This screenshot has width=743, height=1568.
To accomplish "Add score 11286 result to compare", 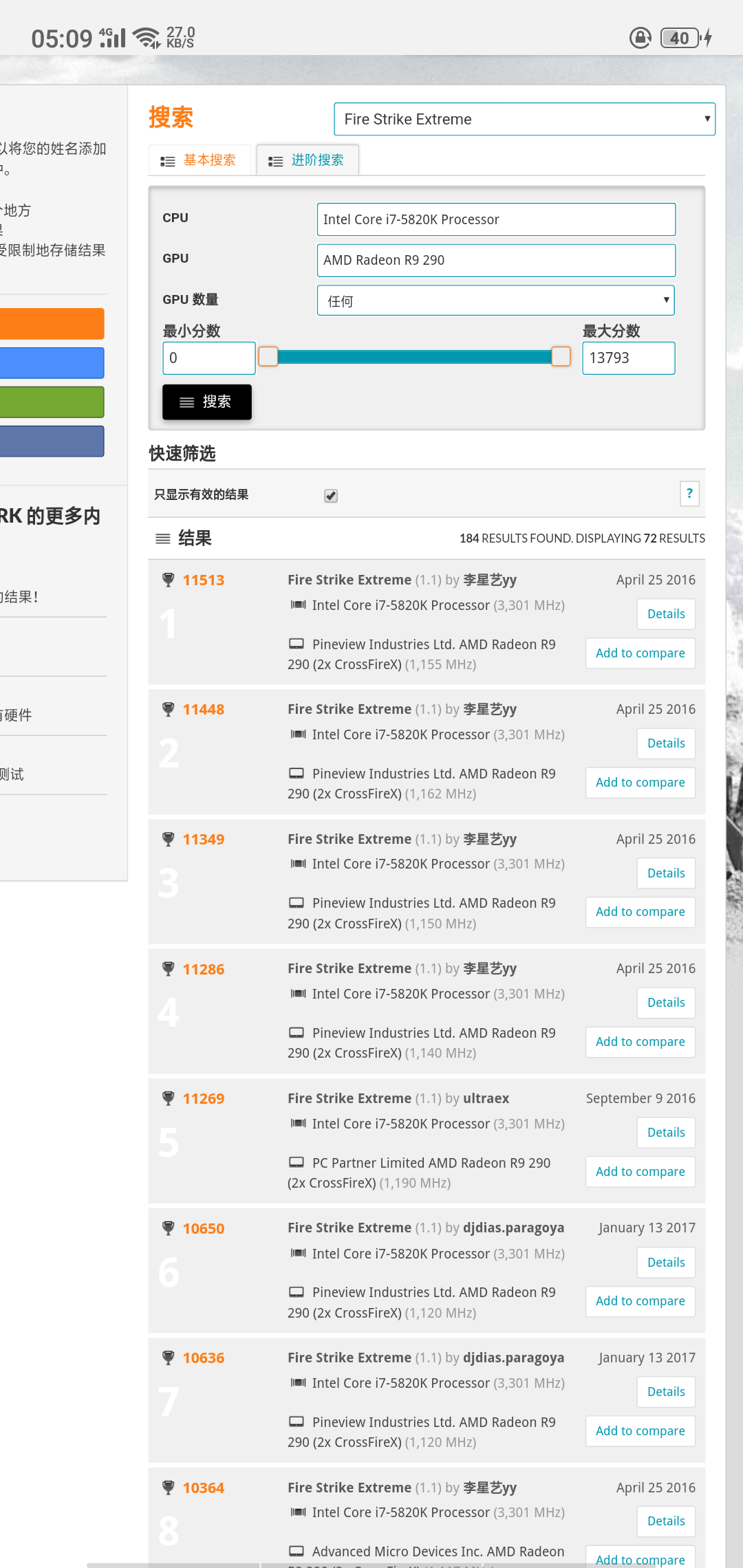I will [x=640, y=1042].
